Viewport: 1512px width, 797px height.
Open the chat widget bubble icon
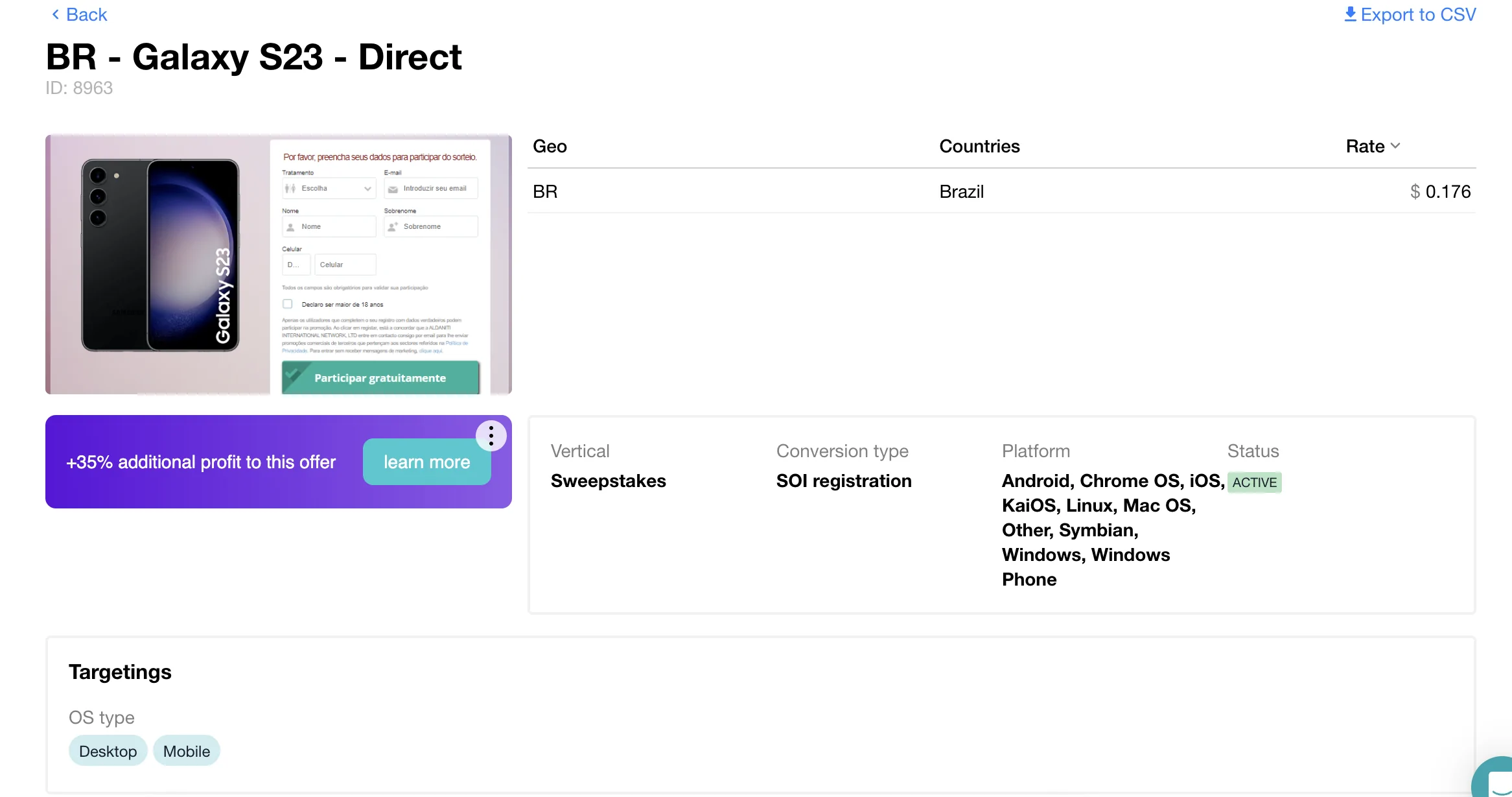1497,781
